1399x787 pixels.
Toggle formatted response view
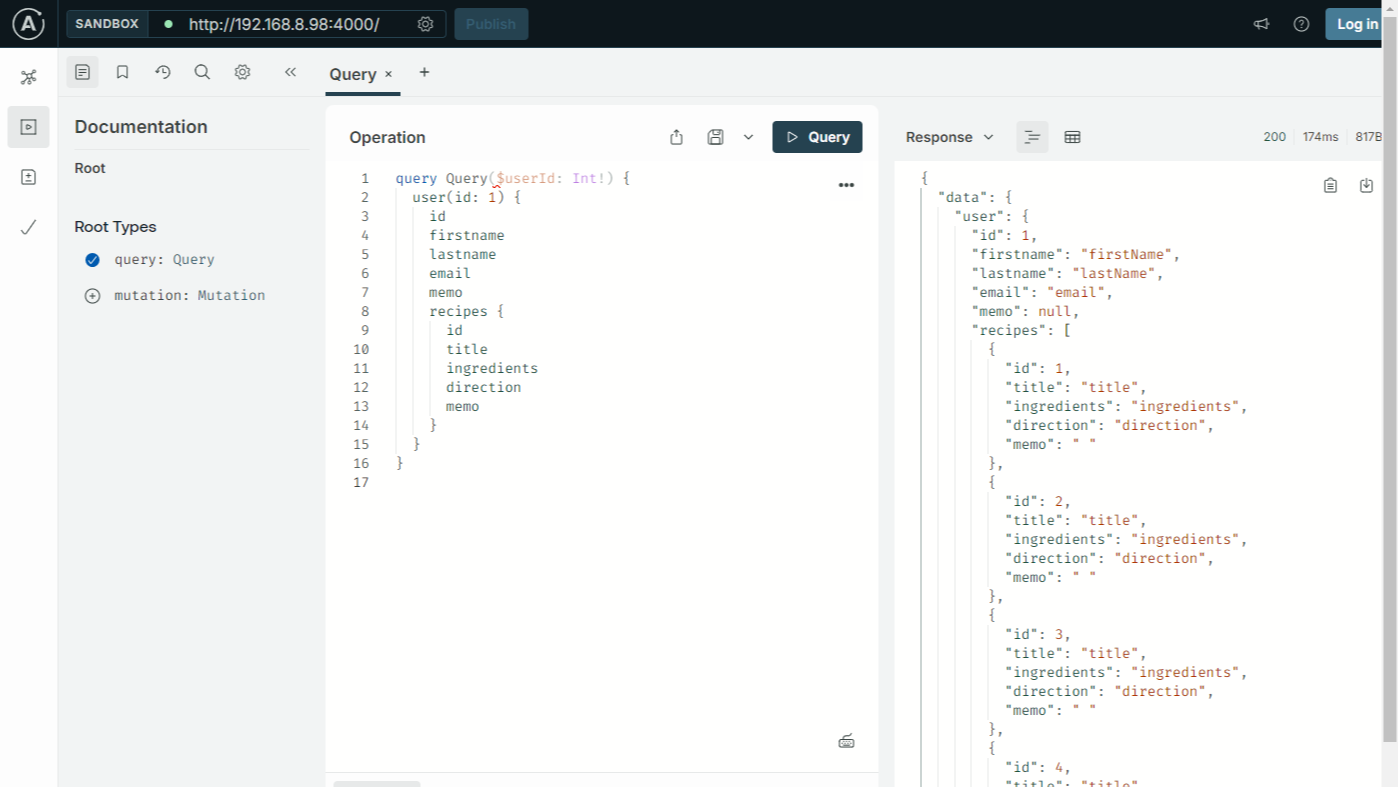tap(1031, 136)
